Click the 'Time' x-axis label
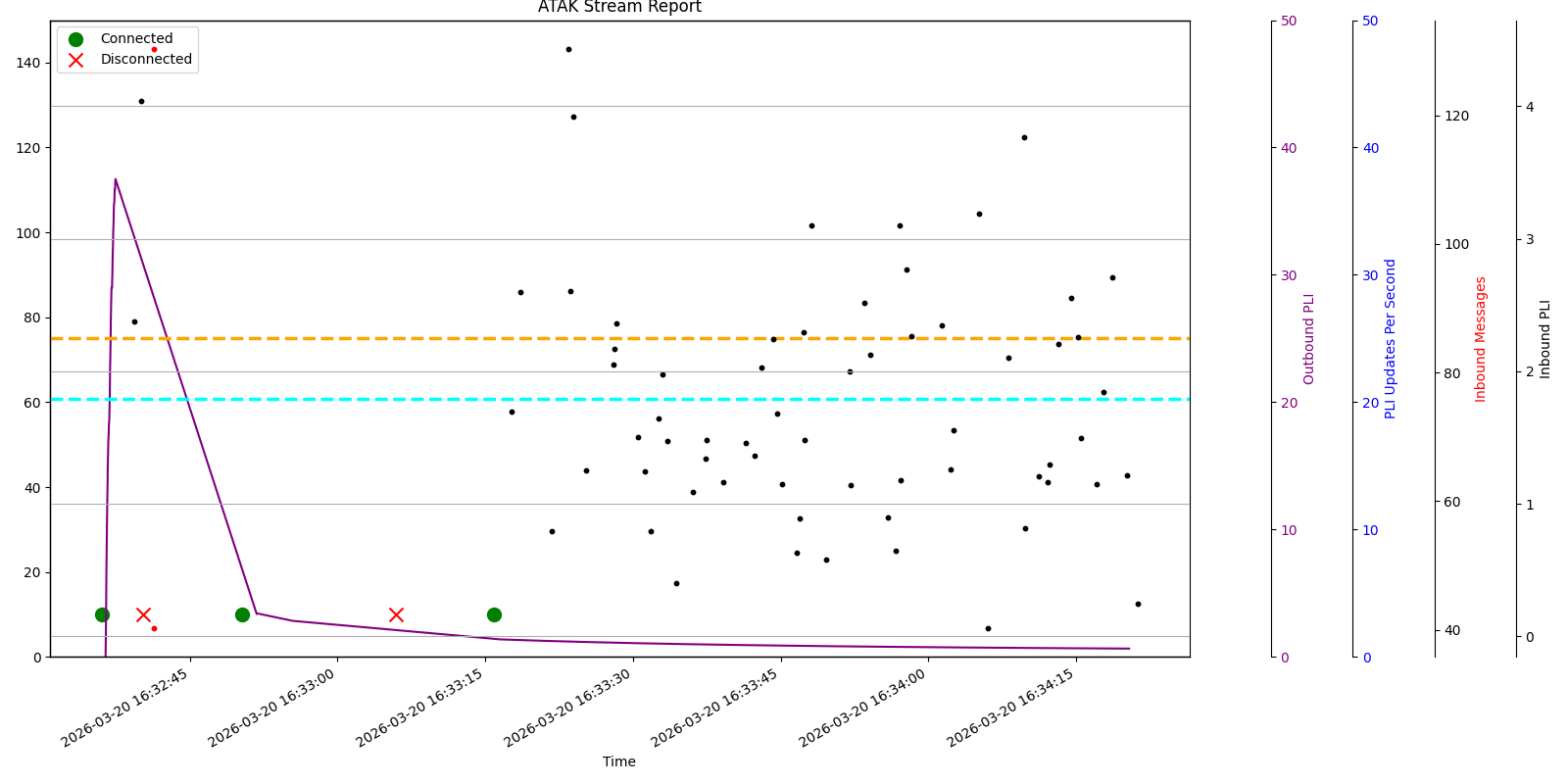 [619, 761]
